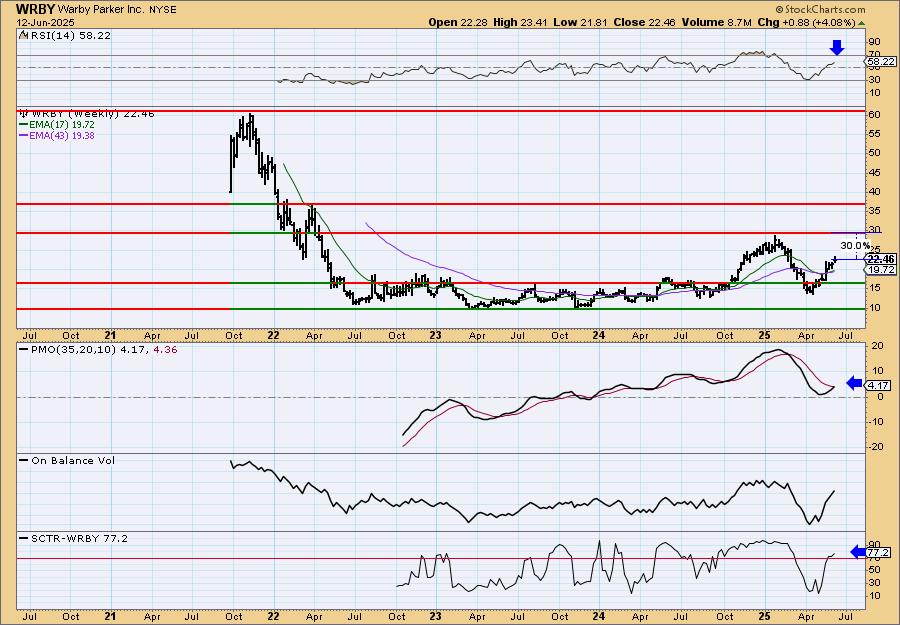Click the price bar icon before WRBY (Weekly)
Screen dimensions: 900x625
click(x=25, y=114)
